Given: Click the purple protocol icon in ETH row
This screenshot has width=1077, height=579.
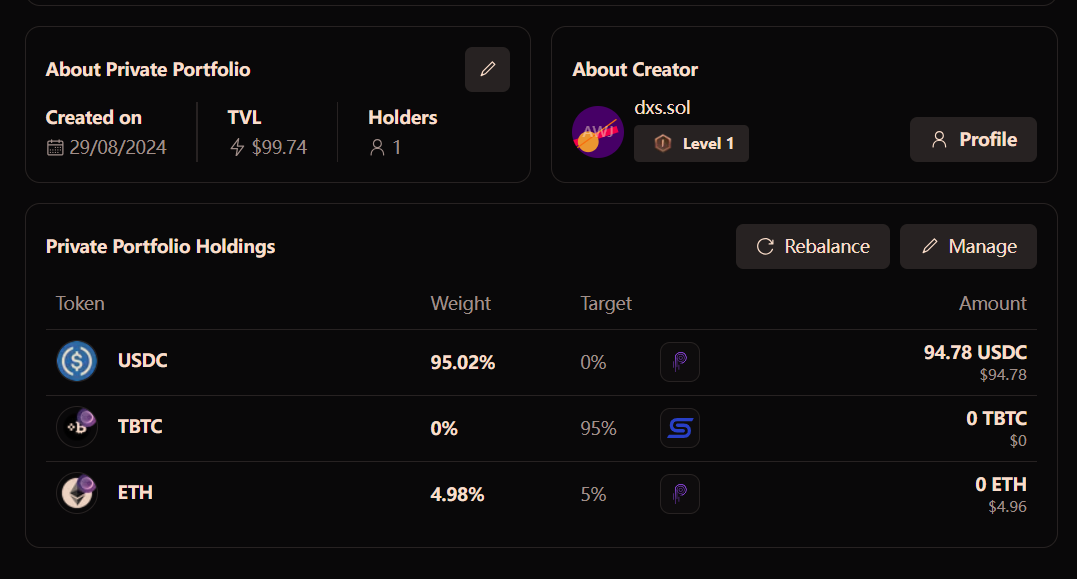Looking at the screenshot, I should coord(680,494).
